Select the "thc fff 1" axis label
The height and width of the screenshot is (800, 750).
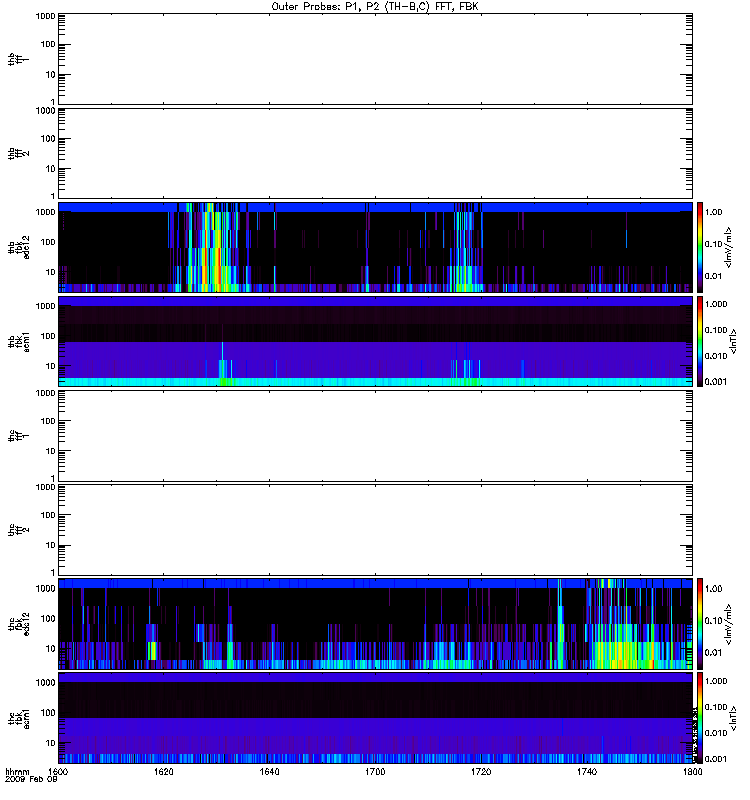click(x=18, y=436)
